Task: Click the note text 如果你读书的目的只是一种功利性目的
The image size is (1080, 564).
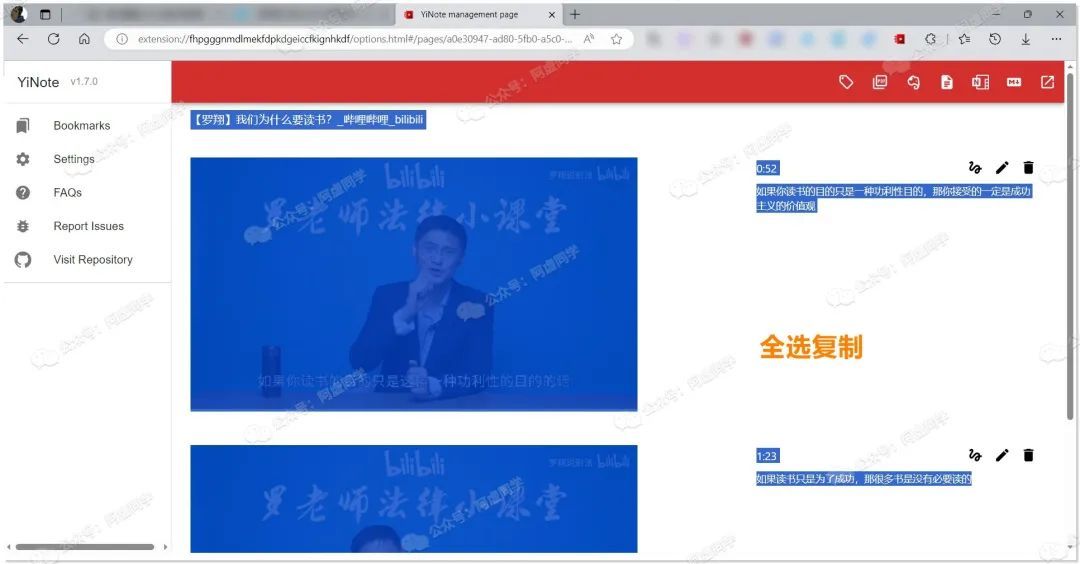Action: pos(893,198)
